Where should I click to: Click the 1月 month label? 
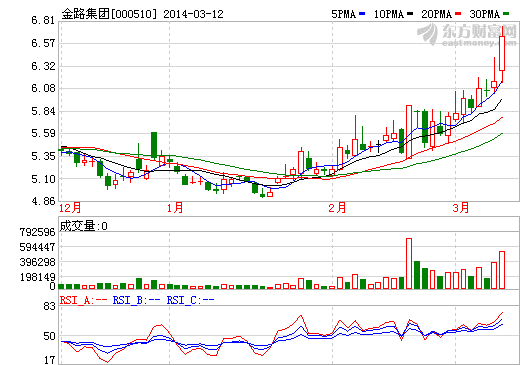pyautogui.click(x=175, y=208)
